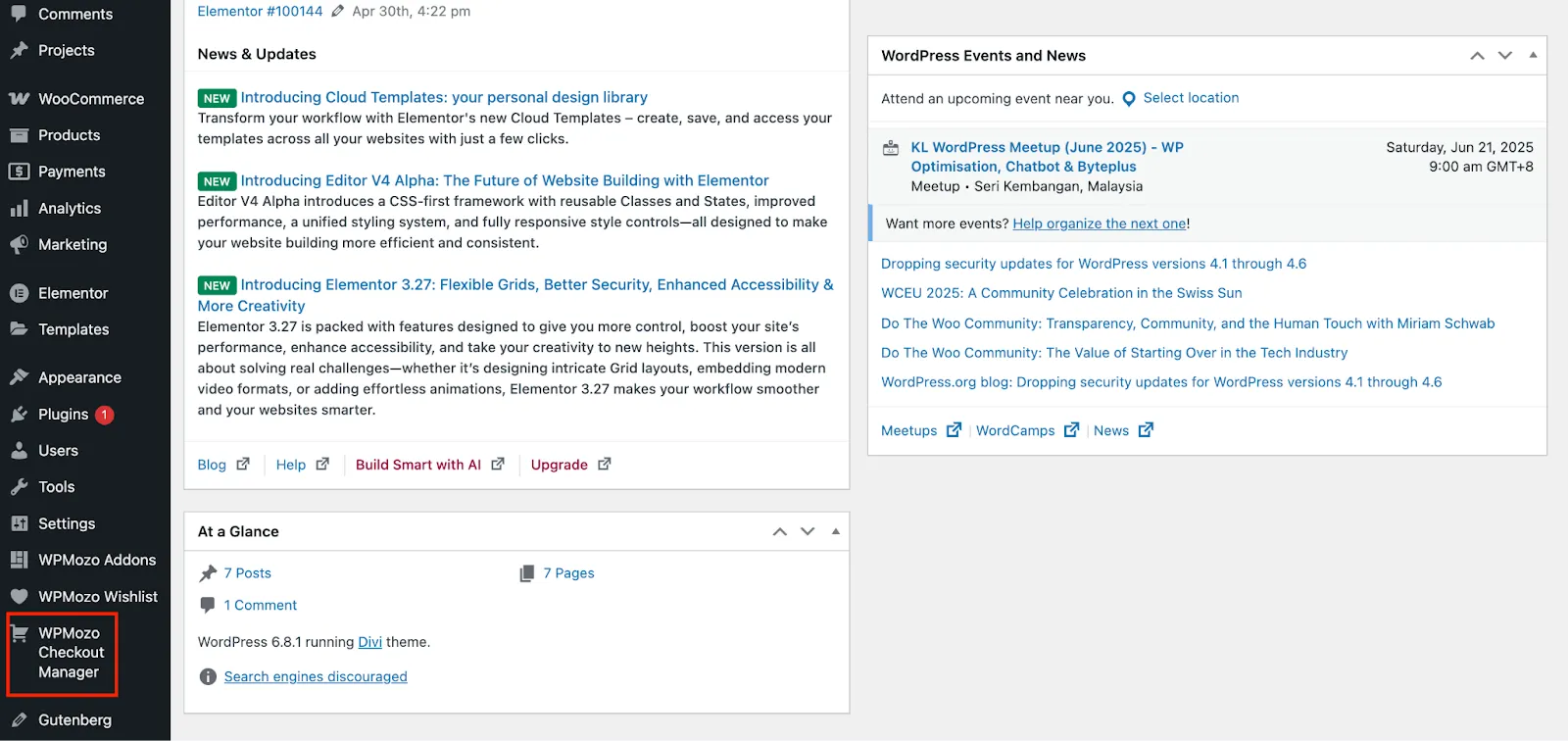Screen dimensions: 1568x741
Task: Collapse the At a Glance panel
Action: click(836, 531)
